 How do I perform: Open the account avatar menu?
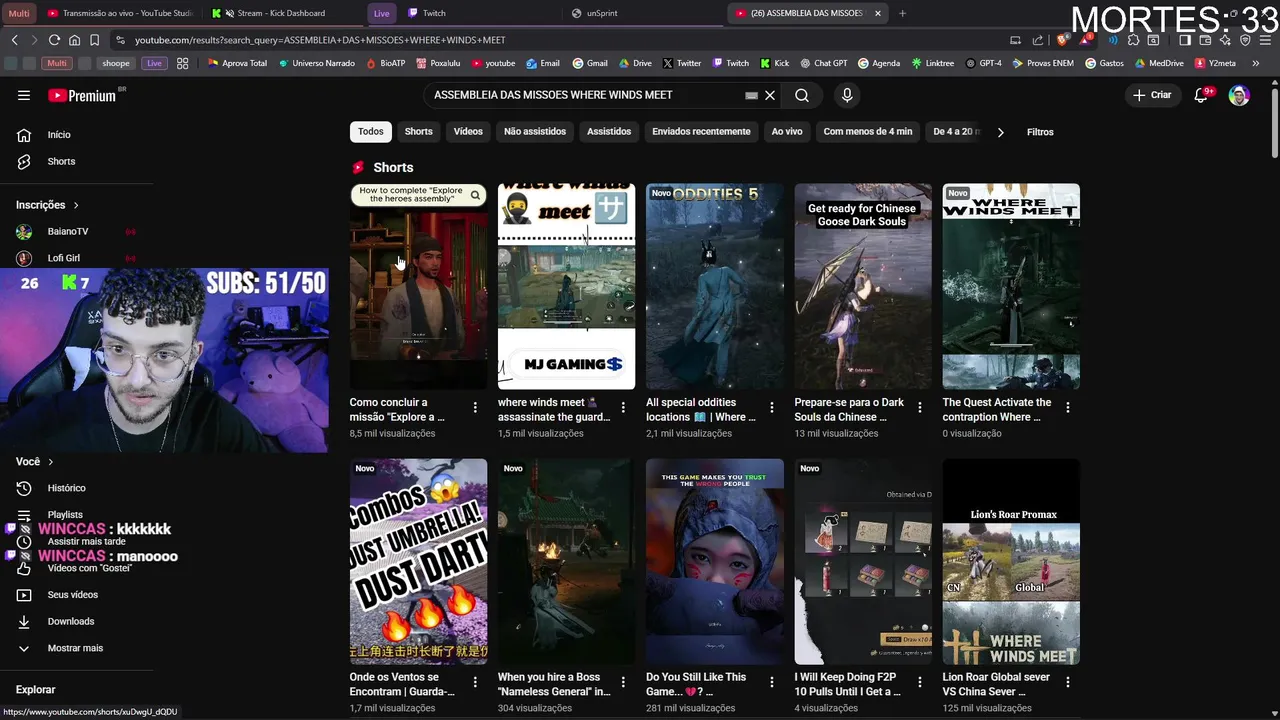tap(1239, 95)
